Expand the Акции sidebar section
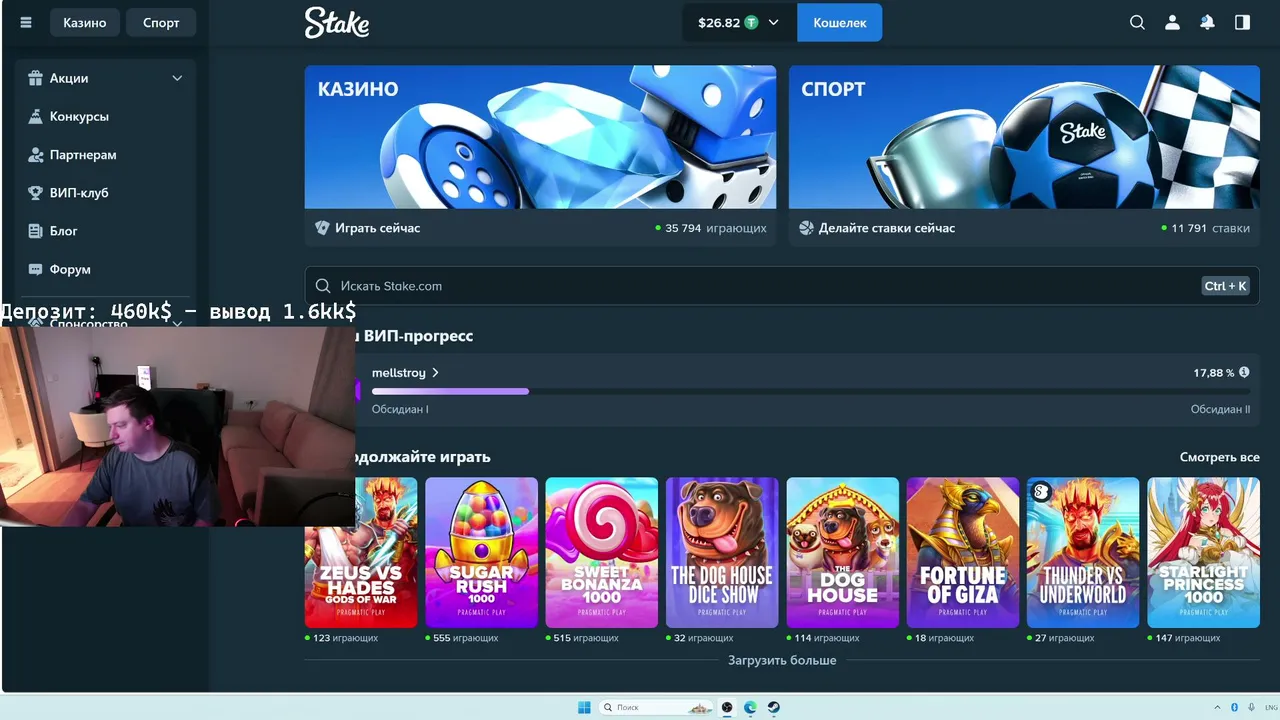 pyautogui.click(x=105, y=78)
